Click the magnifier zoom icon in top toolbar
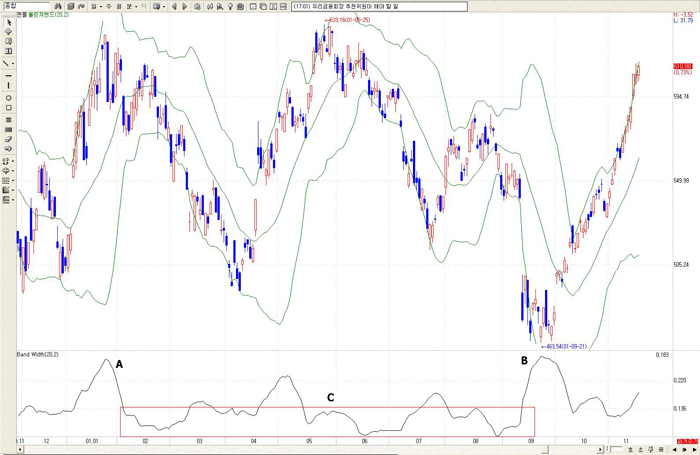 tap(220, 7)
